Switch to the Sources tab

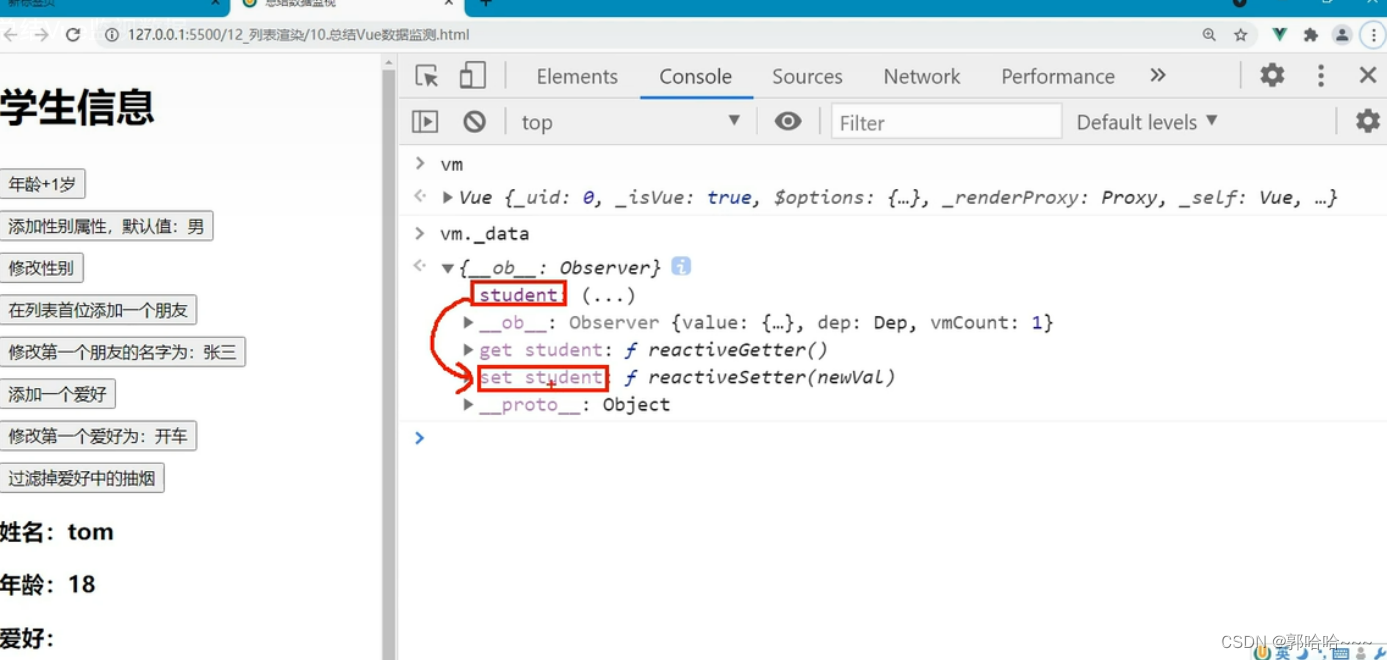tap(807, 76)
